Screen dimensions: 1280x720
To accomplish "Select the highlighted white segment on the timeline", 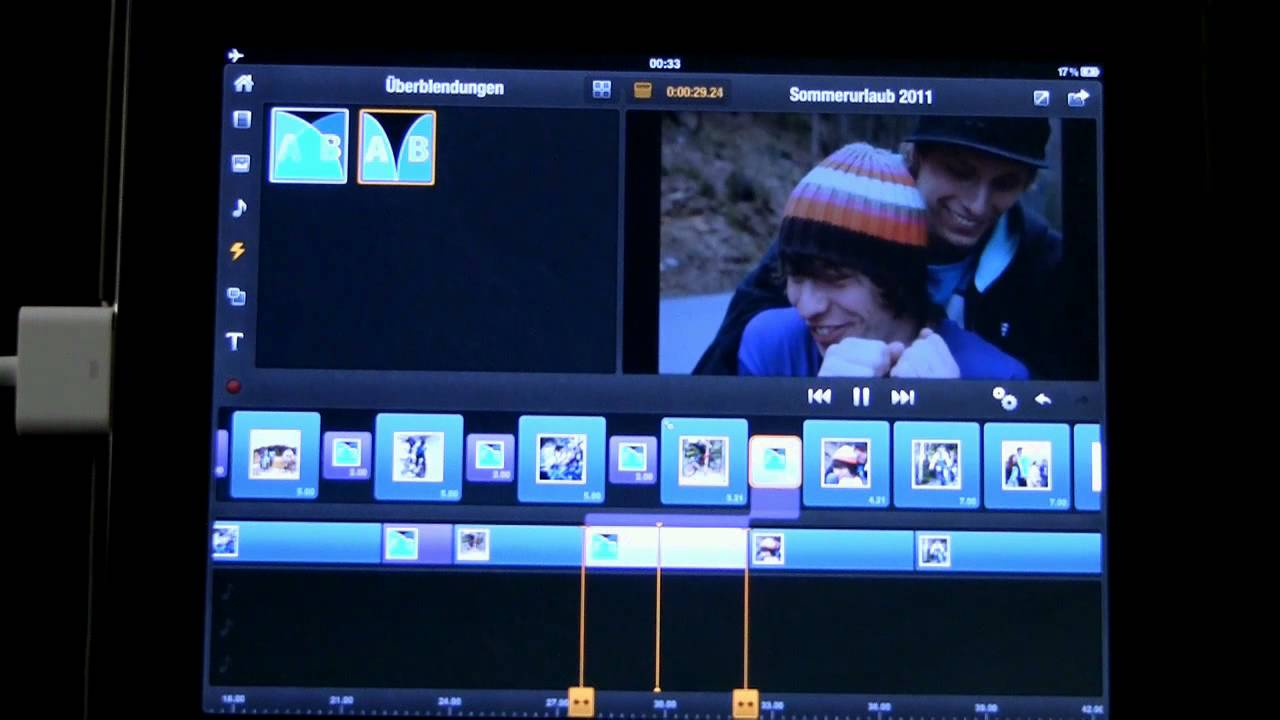I will pyautogui.click(x=665, y=547).
